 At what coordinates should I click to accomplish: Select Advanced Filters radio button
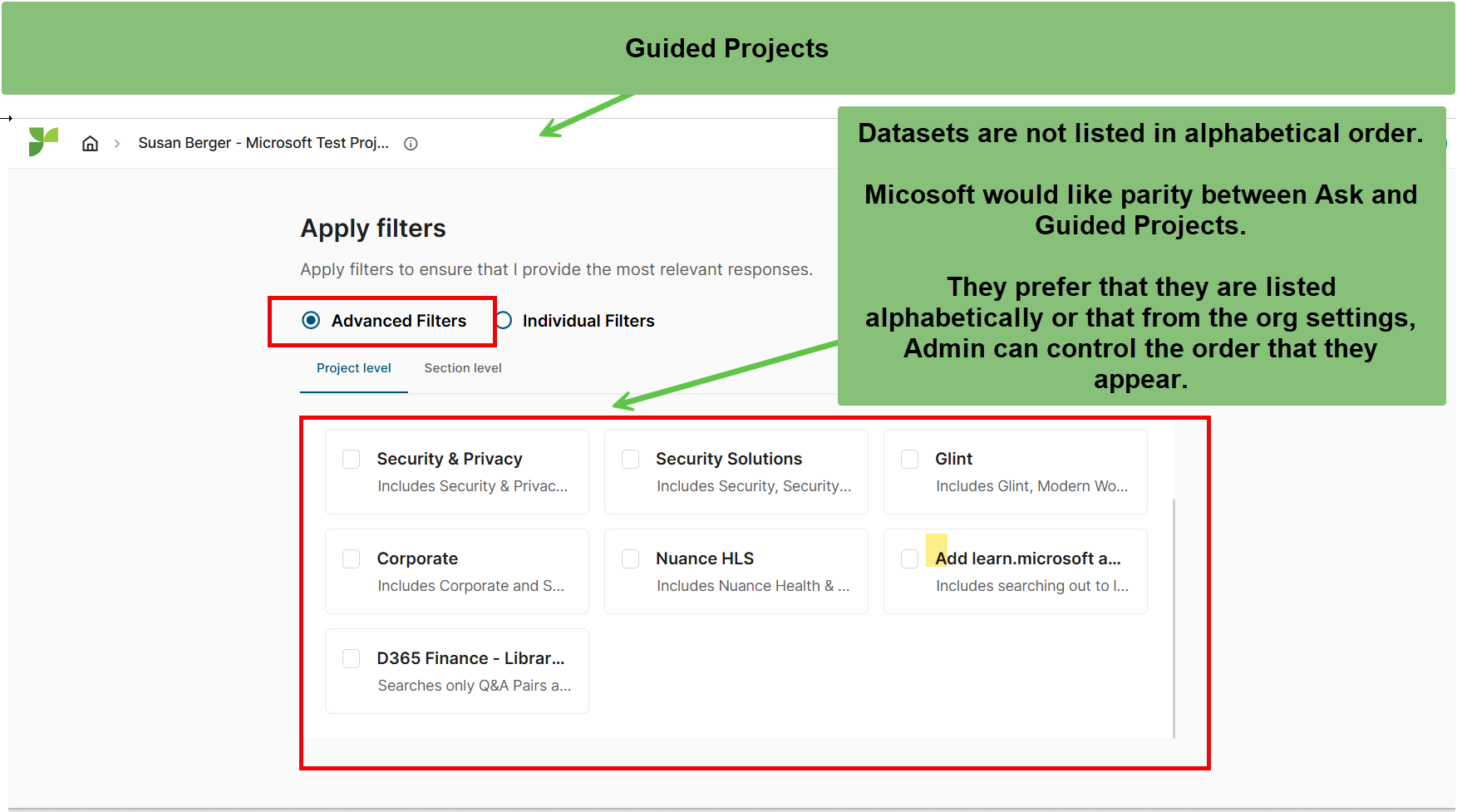pos(311,320)
